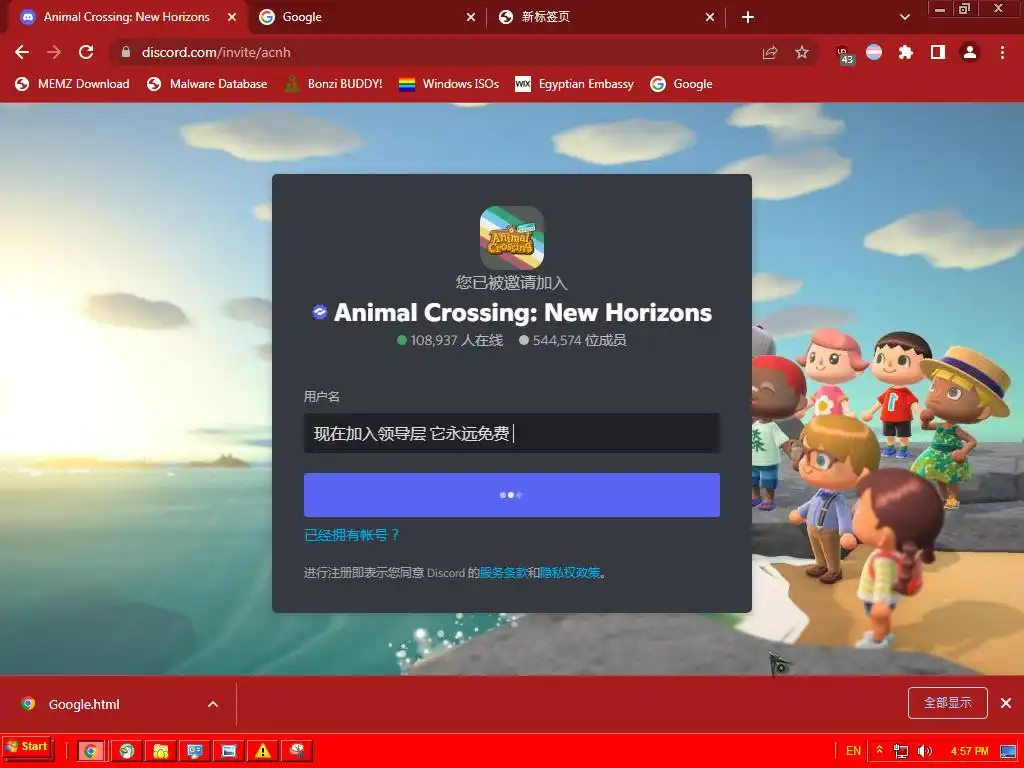The image size is (1024, 768).
Task: Reload the Discord invite page
Action: point(86,52)
